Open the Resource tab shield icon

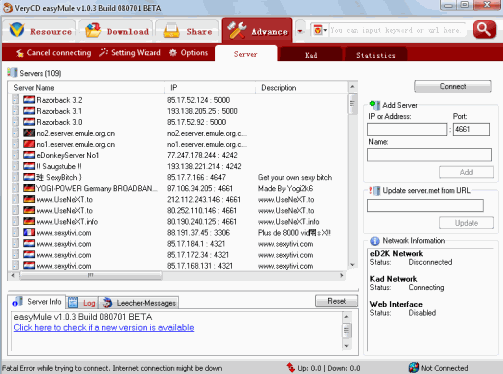click(17, 30)
